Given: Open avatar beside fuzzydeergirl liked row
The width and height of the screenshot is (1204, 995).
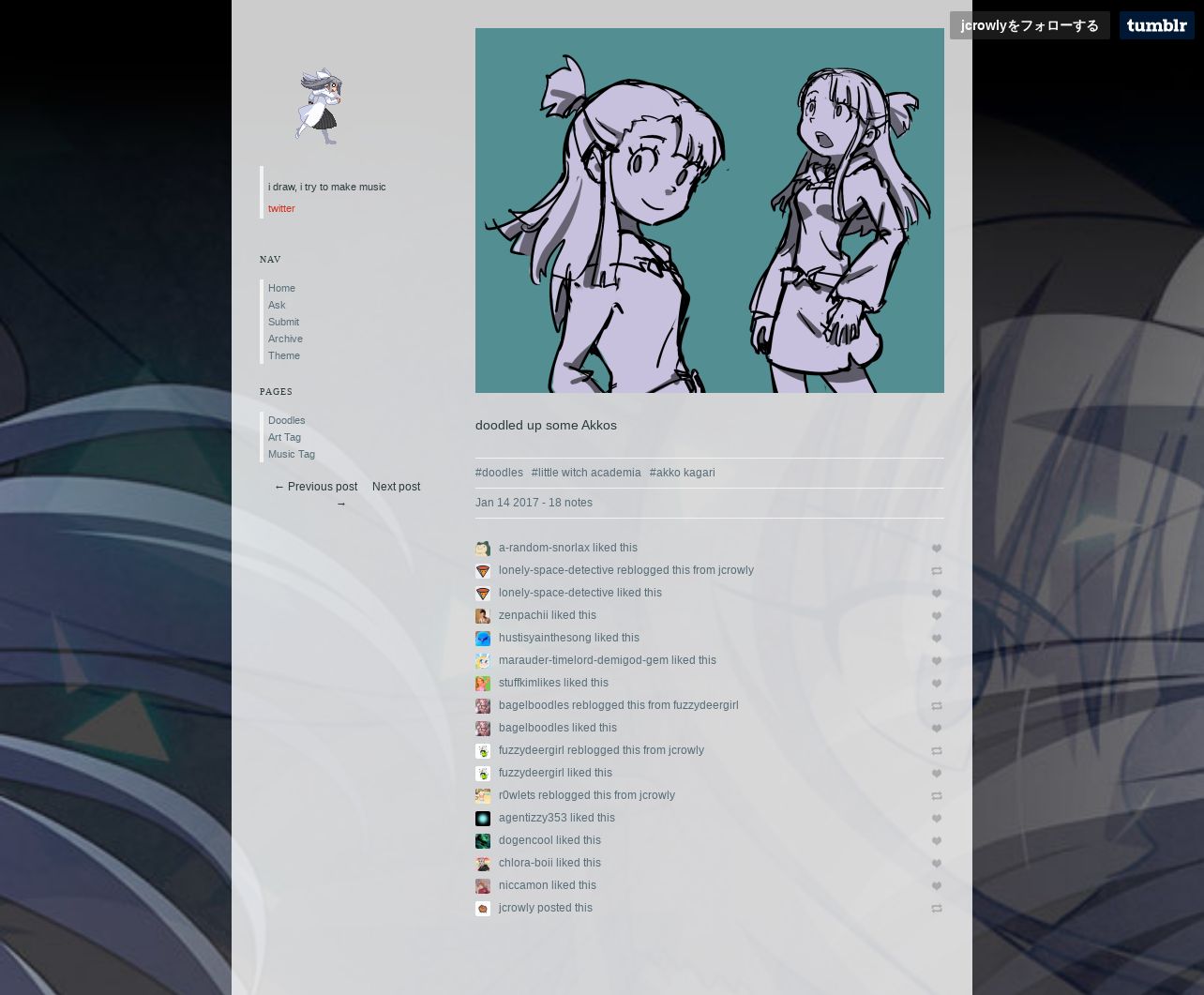Looking at the screenshot, I should tap(483, 774).
